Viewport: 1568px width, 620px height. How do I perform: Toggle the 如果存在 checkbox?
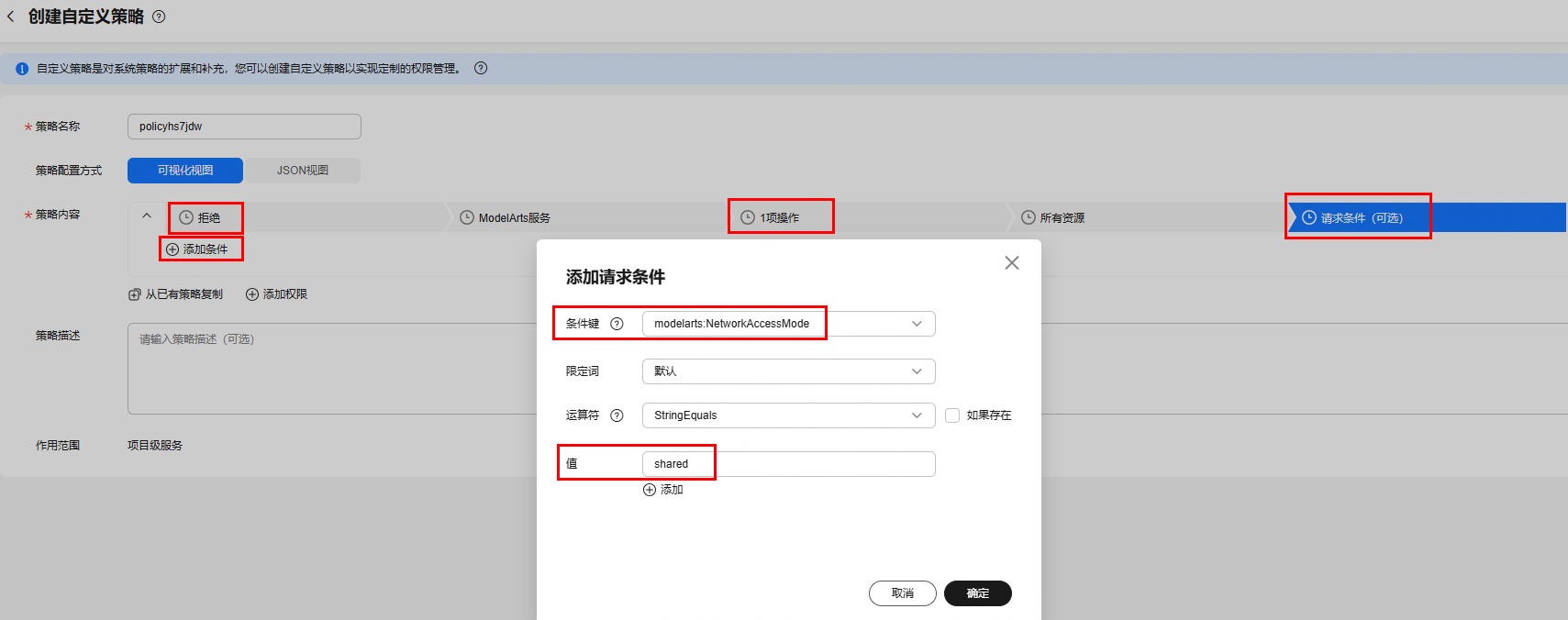pos(952,415)
